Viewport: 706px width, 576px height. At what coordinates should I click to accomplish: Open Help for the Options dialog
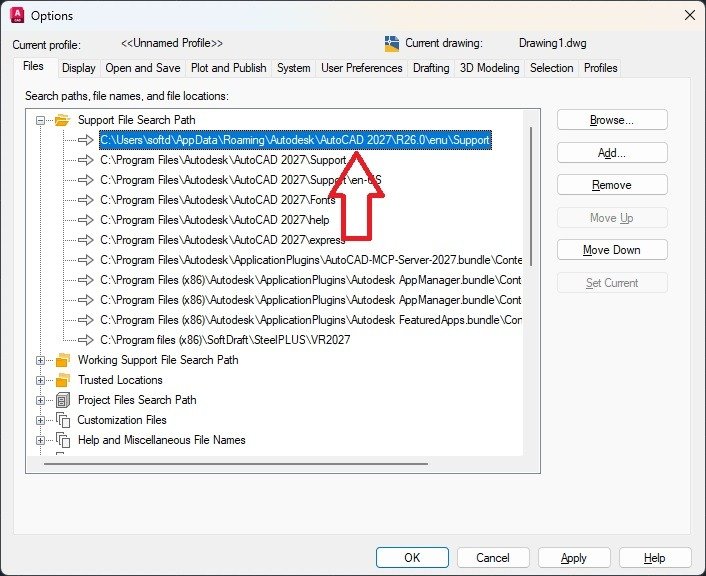[x=655, y=558]
